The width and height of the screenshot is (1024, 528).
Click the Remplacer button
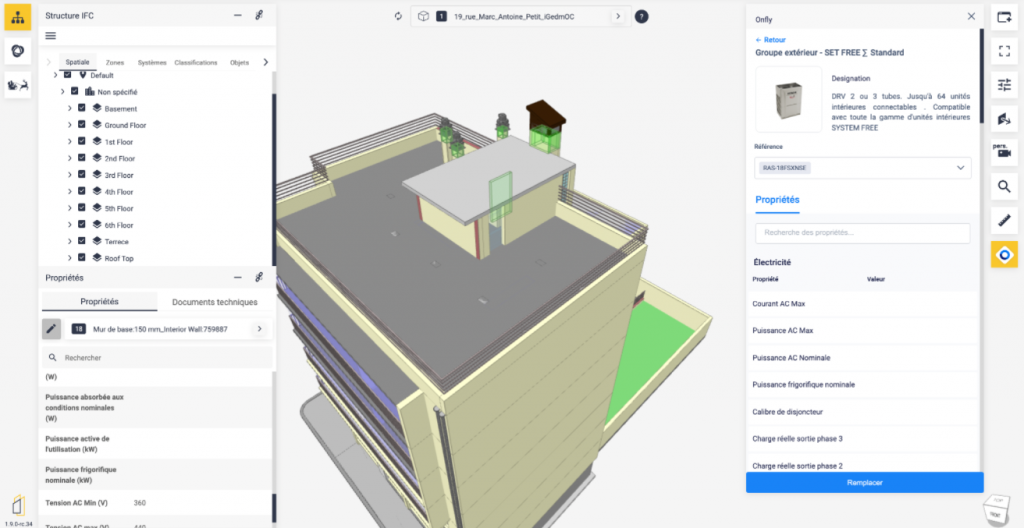coord(864,482)
